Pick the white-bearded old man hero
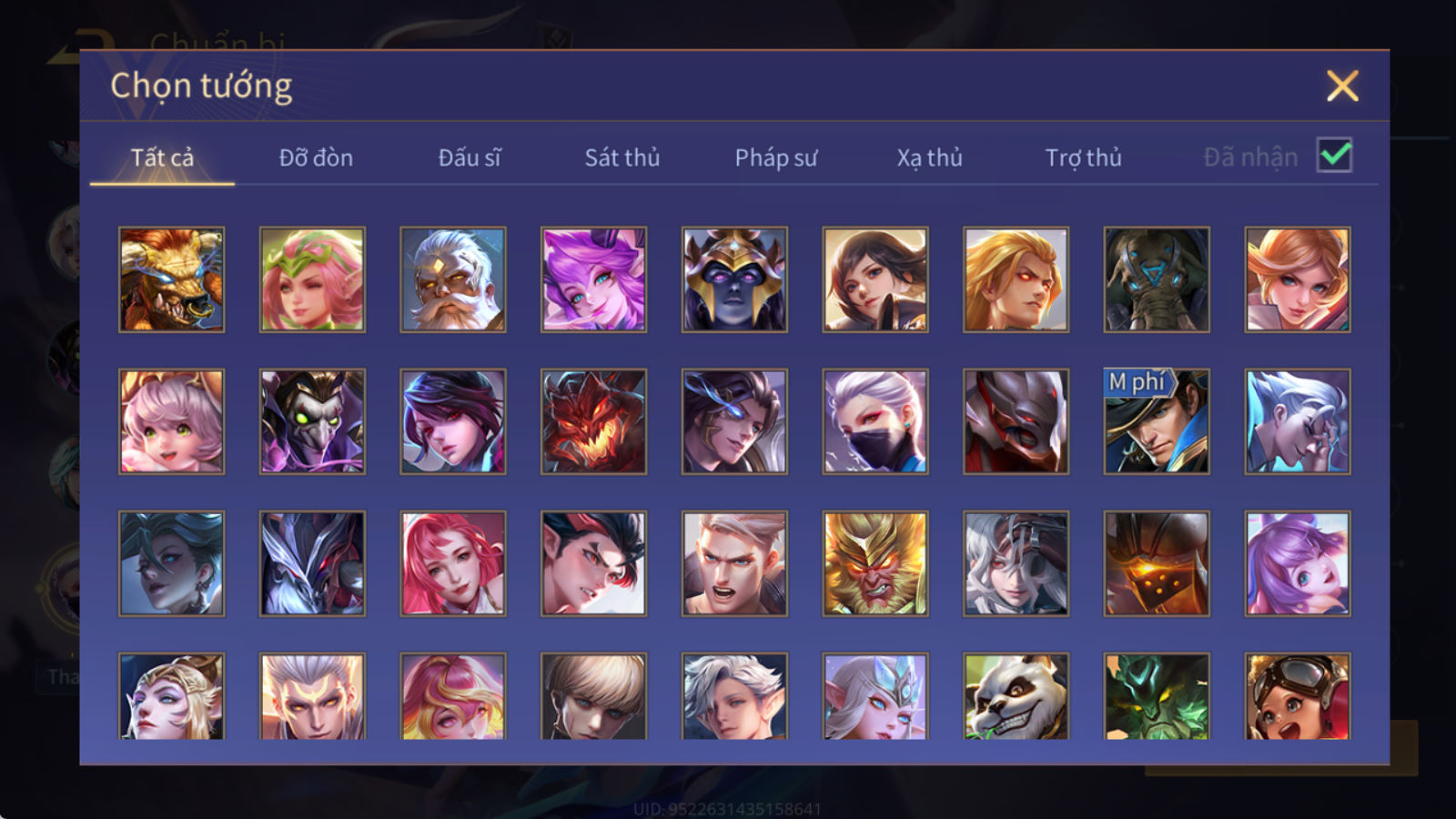 point(452,279)
